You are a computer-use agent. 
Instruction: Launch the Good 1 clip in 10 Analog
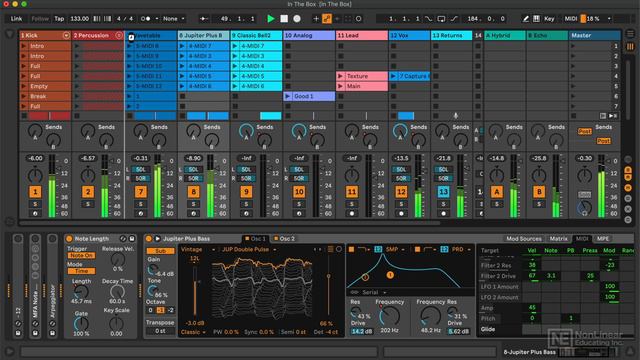[288, 96]
